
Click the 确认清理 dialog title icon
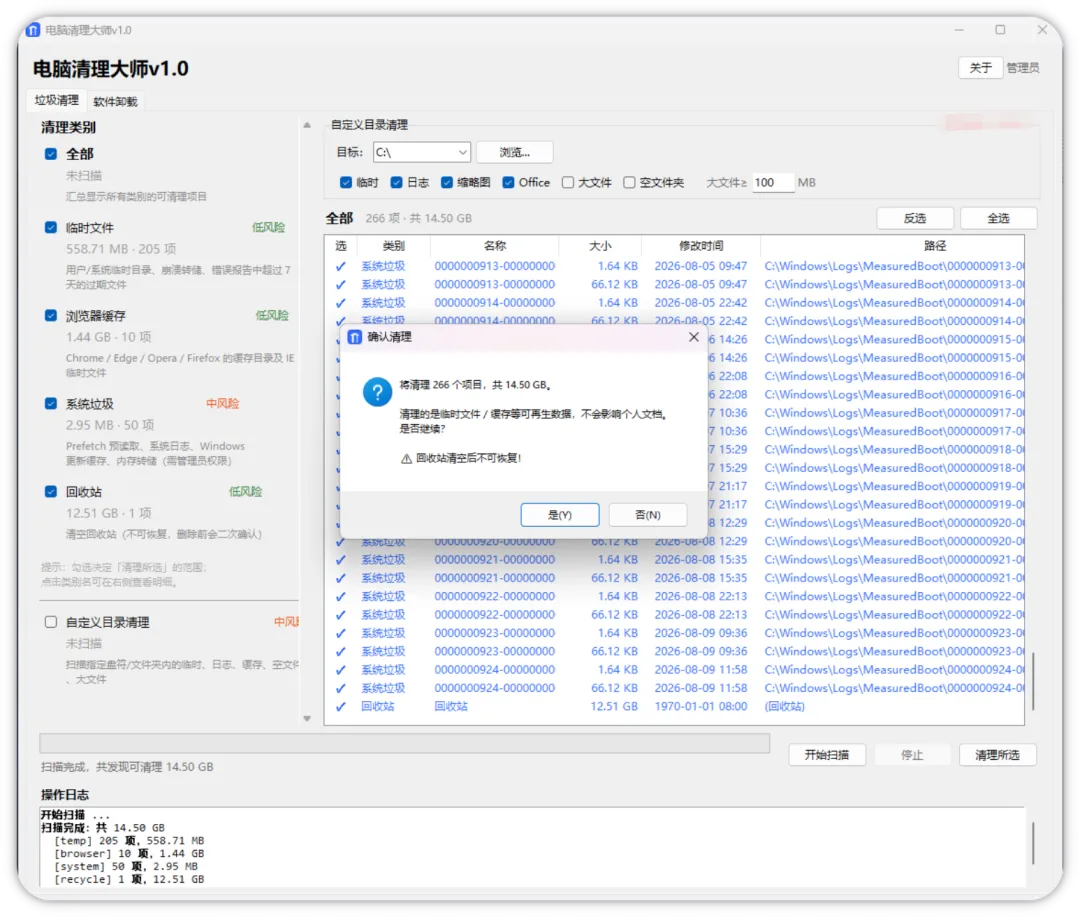pos(355,337)
